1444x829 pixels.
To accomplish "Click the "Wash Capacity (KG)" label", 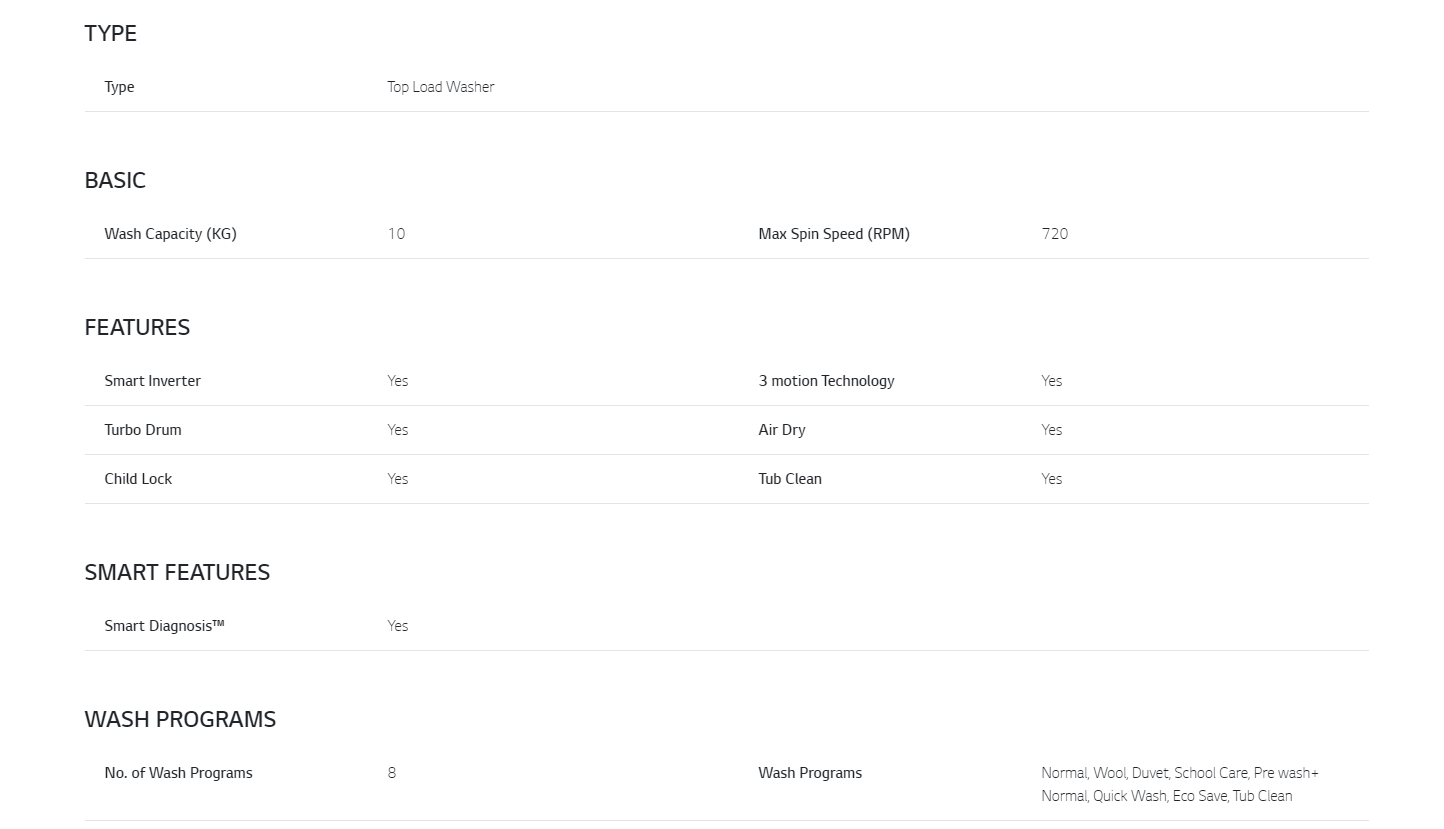I will coord(170,234).
